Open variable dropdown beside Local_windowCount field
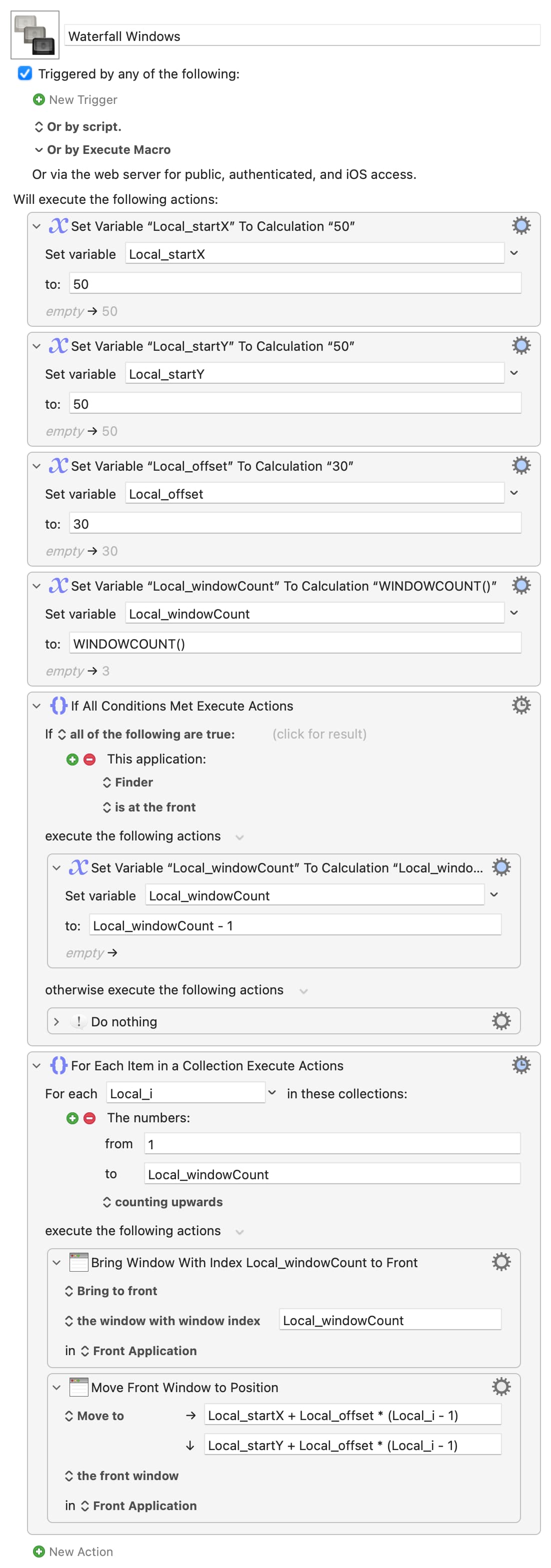This screenshot has width=551, height=1568. pos(513,613)
